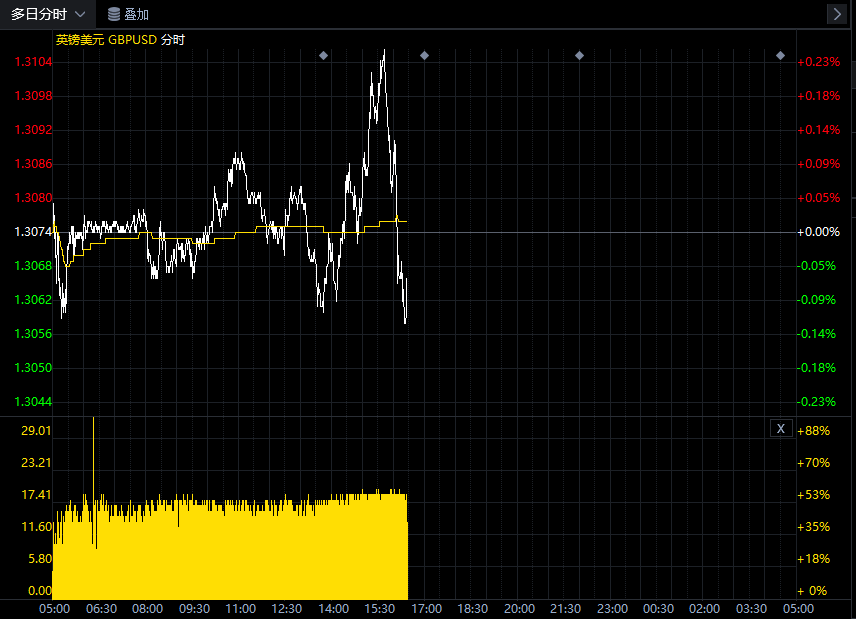Close the volume panel with the X button
The height and width of the screenshot is (619, 856).
coord(781,428)
